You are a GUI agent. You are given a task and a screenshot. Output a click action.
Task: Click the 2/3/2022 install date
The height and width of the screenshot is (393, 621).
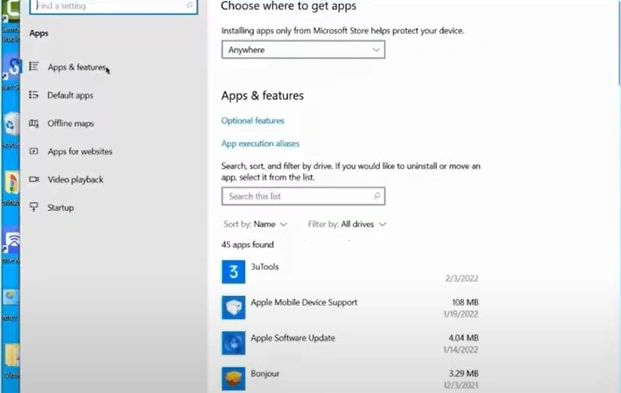point(462,279)
